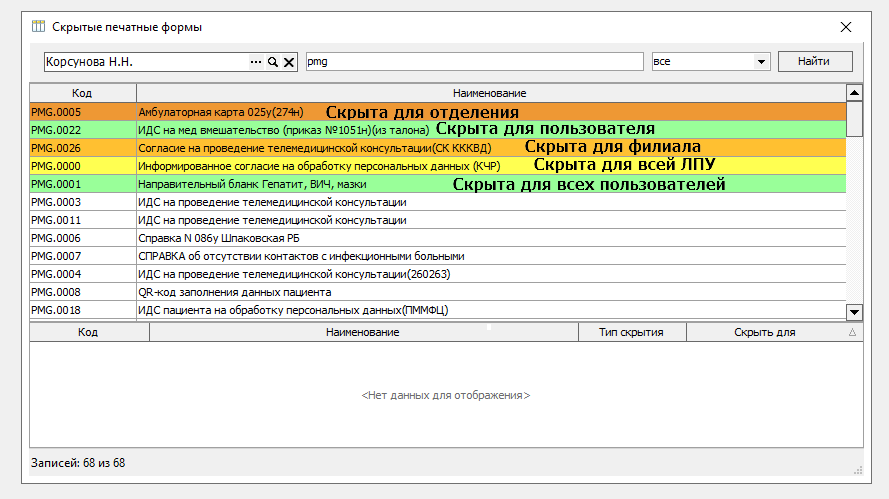Select the row with code PMG.0006
Viewport: 889px width, 499px height.
tap(438, 238)
